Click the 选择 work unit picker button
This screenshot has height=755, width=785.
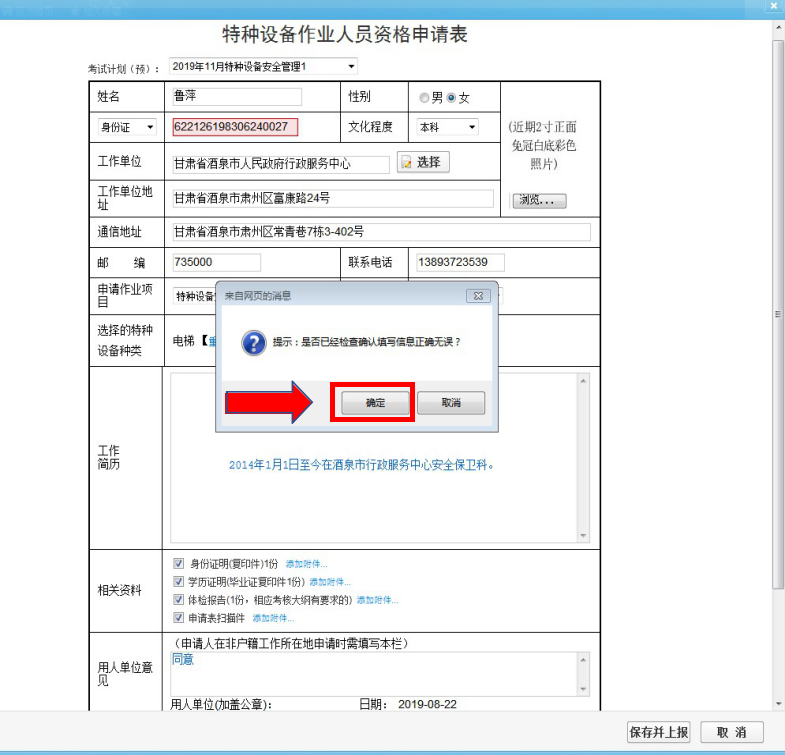[422, 162]
